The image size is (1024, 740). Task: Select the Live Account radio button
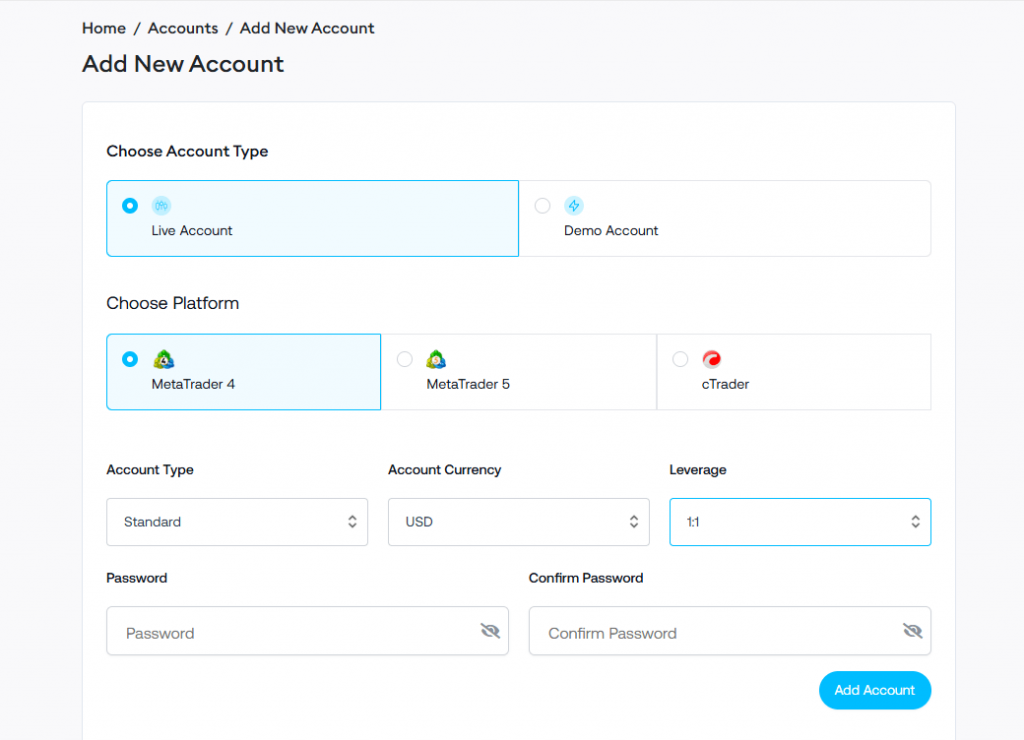[x=130, y=206]
